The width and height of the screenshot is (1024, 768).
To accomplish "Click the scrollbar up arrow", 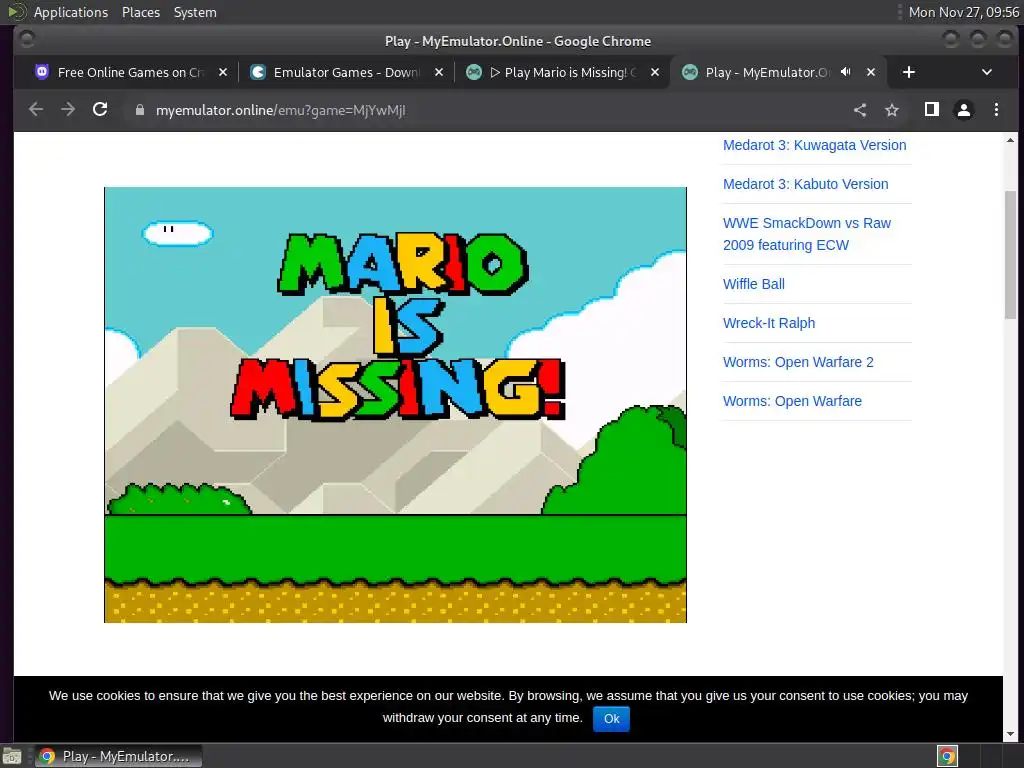I will point(1010,140).
